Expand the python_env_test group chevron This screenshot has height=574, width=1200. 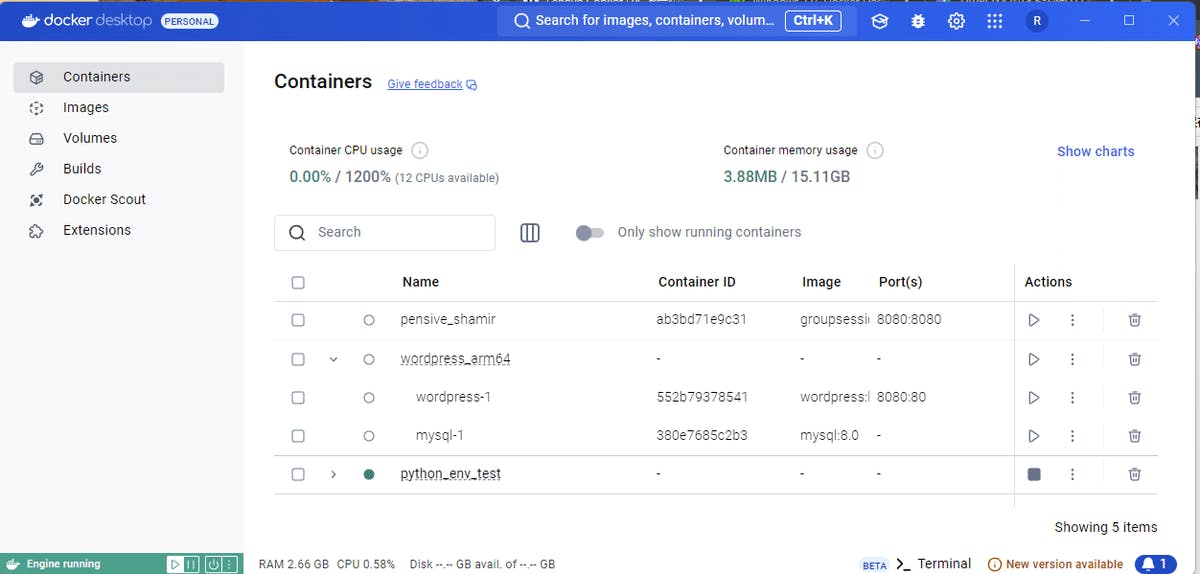click(x=334, y=474)
